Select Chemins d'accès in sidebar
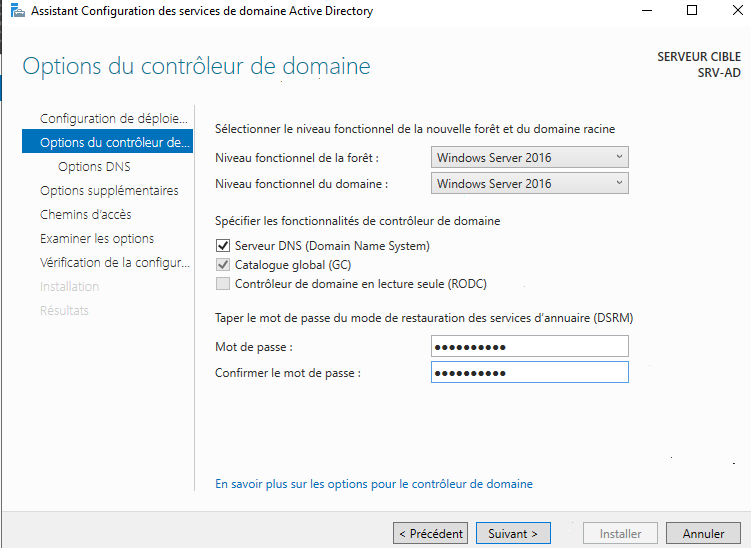Viewport: 751px width, 548px height. (x=86, y=215)
